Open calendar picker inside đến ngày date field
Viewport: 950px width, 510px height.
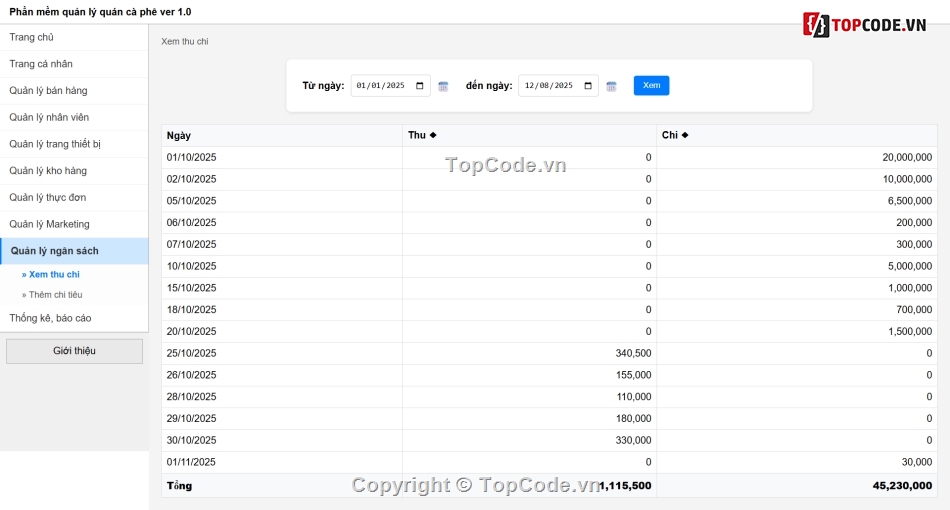point(588,85)
